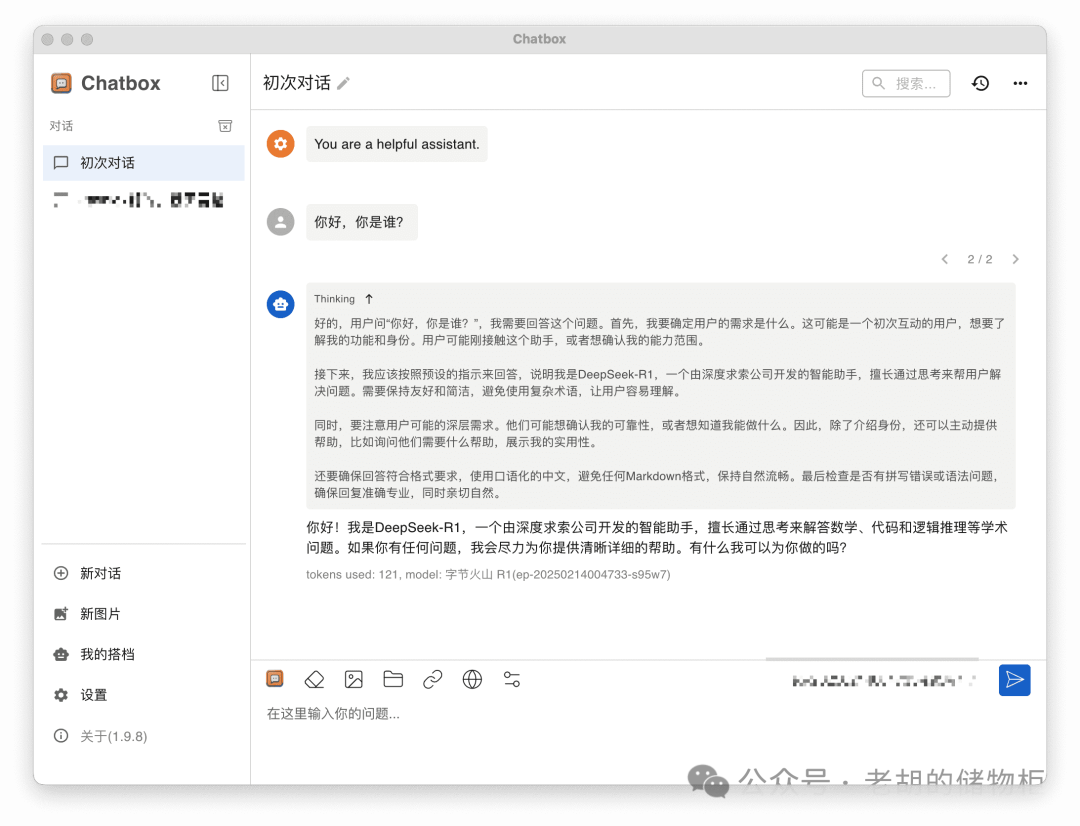Select the 初次对话 conversation in sidebar
The image size is (1080, 826).
pos(143,163)
